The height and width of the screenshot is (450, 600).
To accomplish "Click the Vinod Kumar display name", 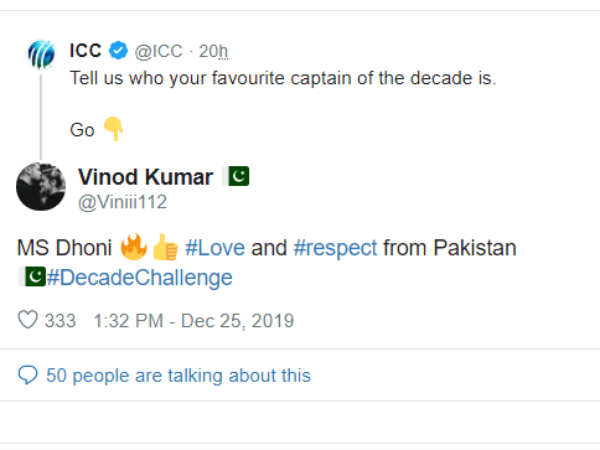I will tap(145, 177).
